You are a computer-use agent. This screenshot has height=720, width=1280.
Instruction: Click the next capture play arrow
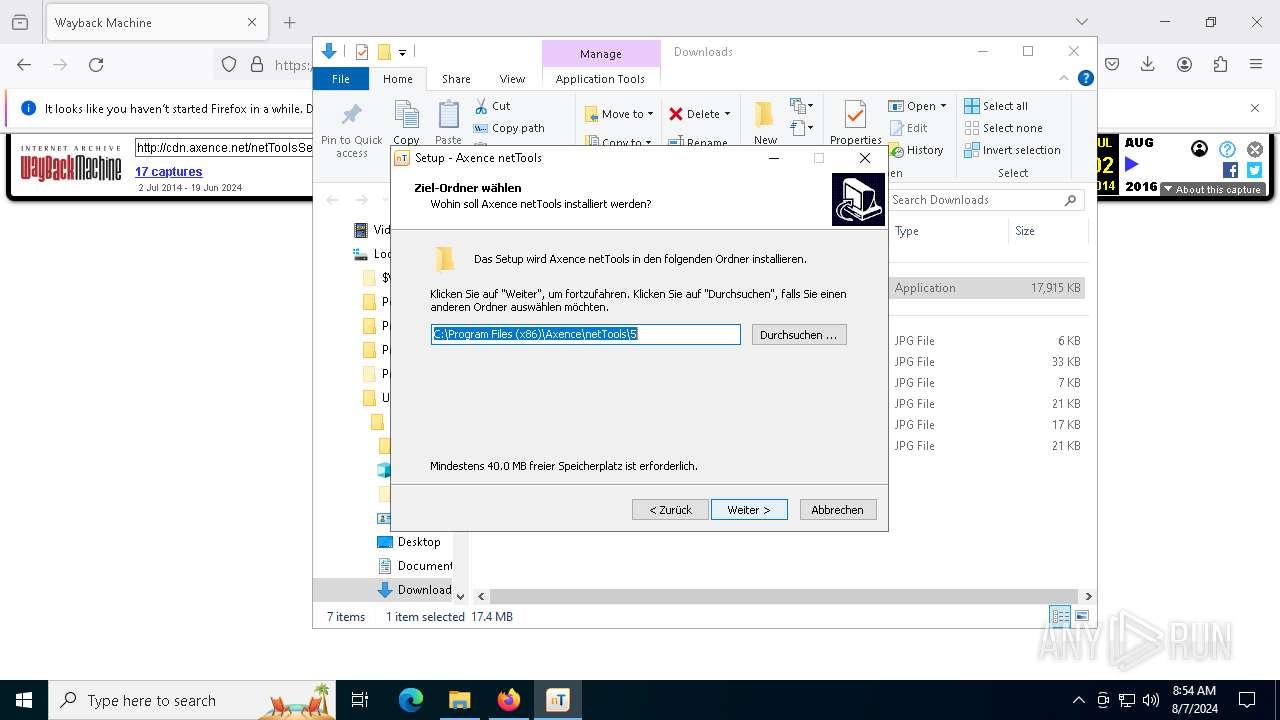(x=1131, y=164)
